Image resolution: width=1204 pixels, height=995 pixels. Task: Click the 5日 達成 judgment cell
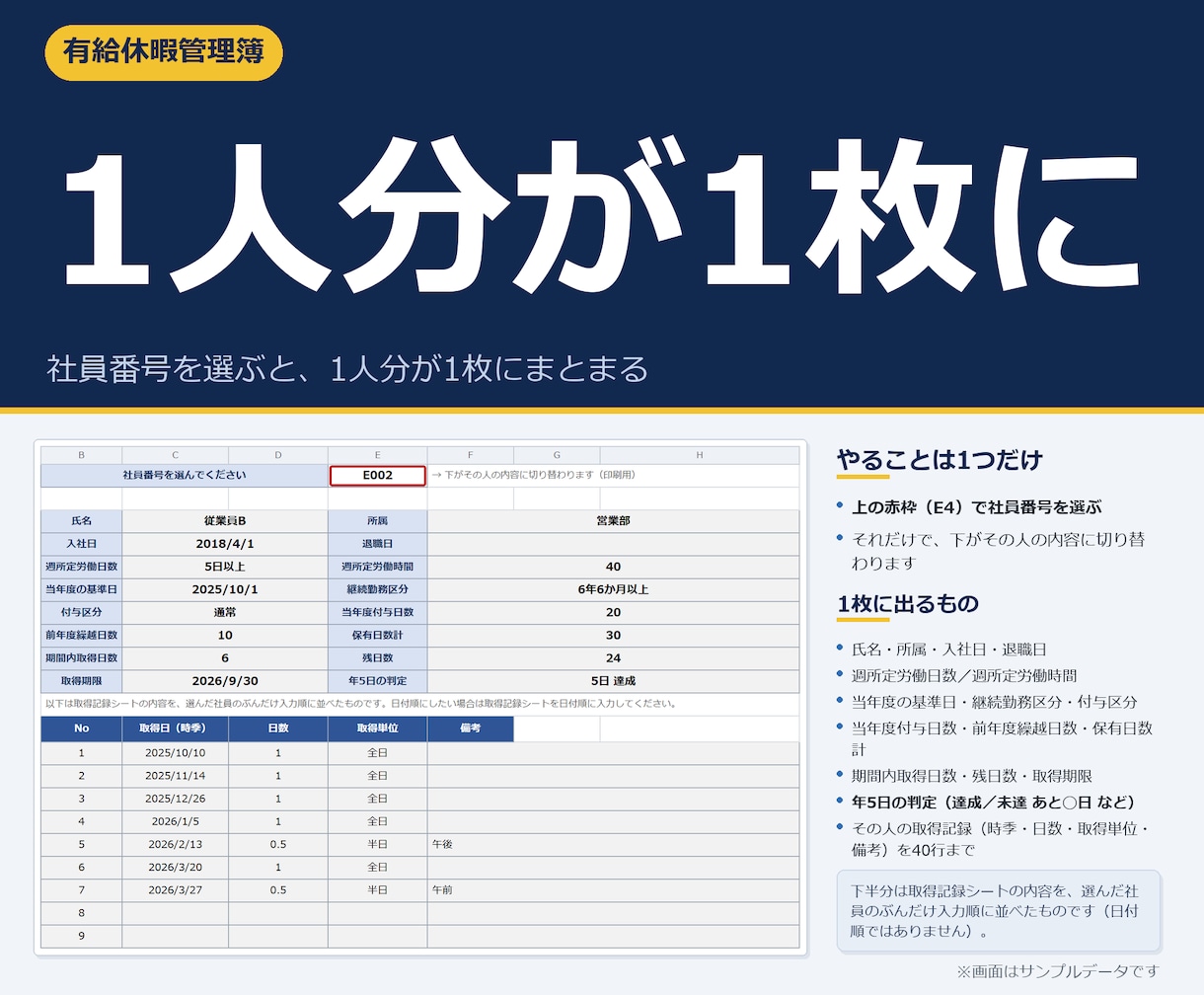(x=613, y=681)
